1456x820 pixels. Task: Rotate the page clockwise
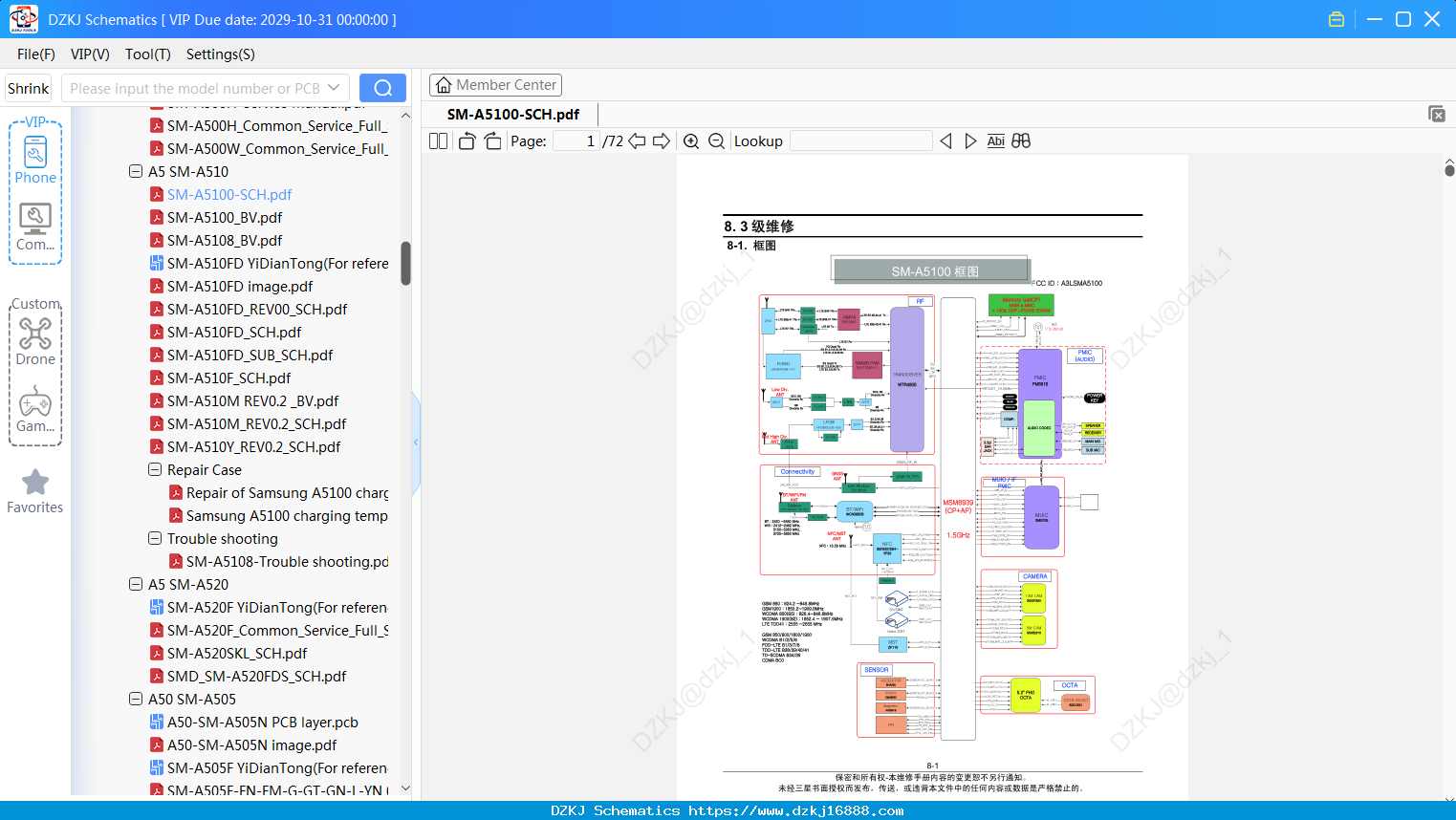[493, 141]
